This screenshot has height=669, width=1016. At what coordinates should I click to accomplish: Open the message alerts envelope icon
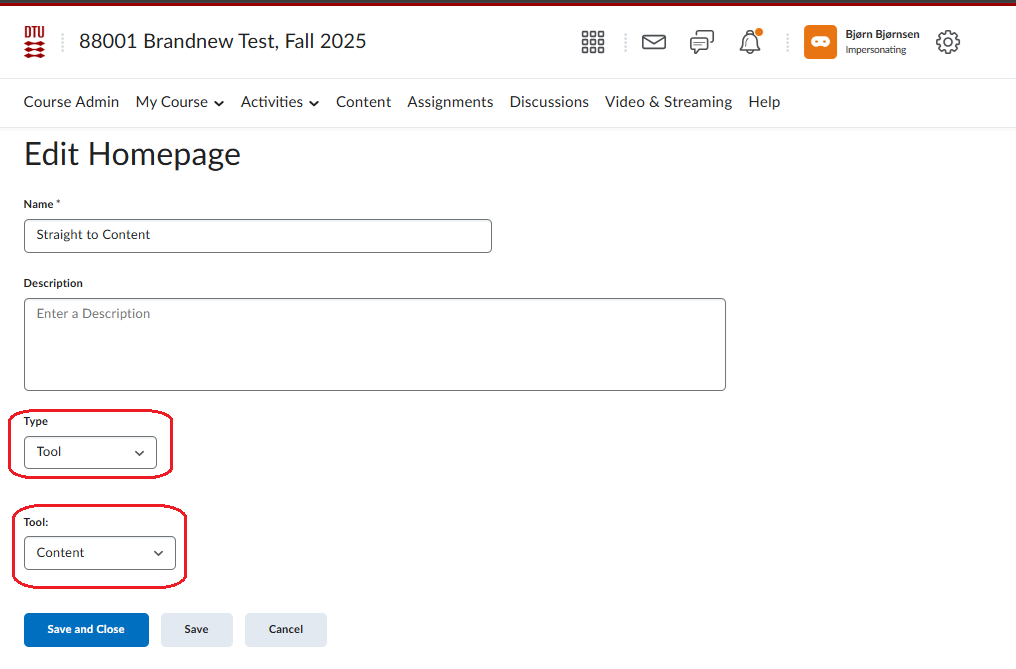click(x=654, y=42)
